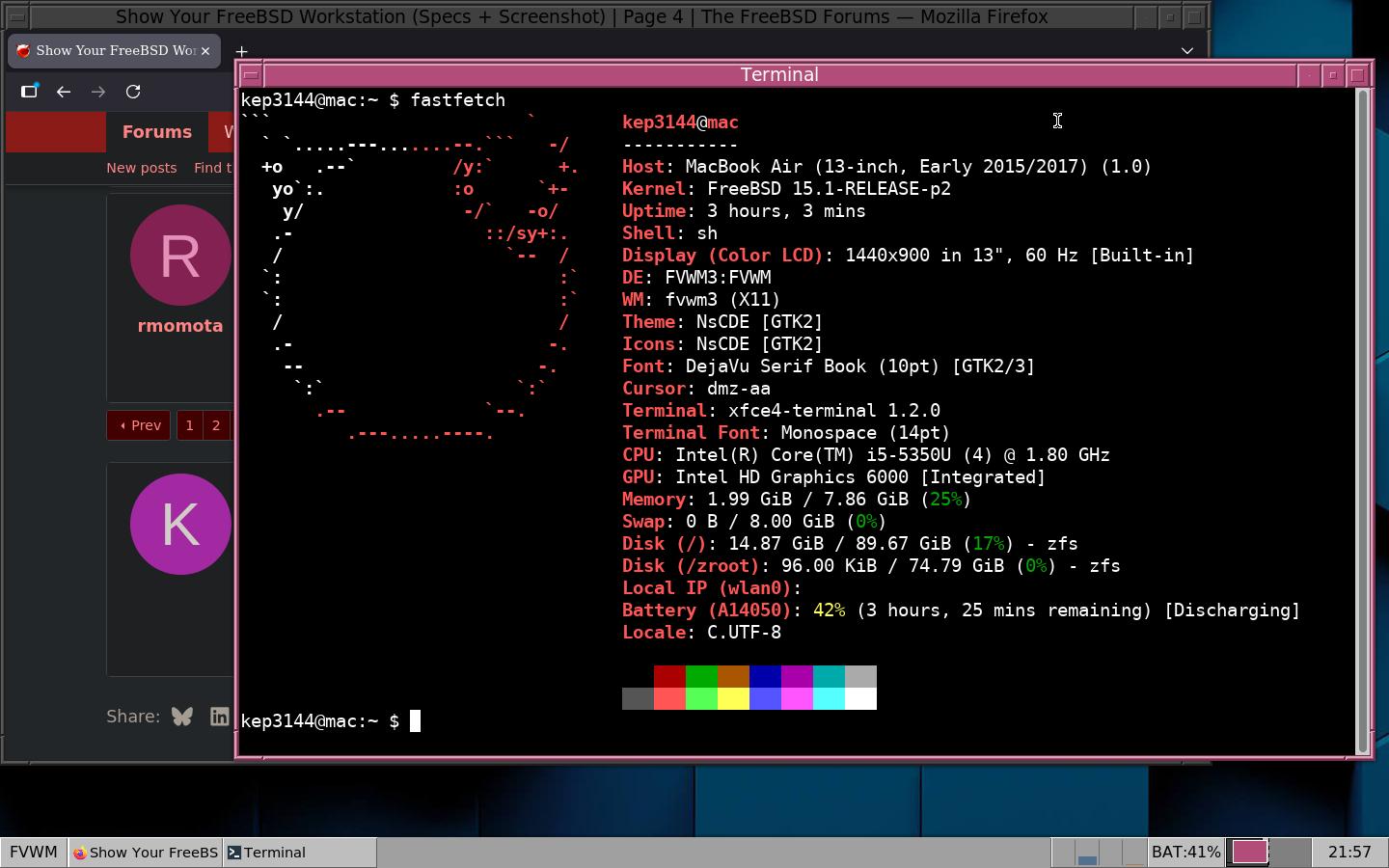Pick the dark blue color swatch
Image resolution: width=1389 pixels, height=868 pixels.
coord(765,676)
